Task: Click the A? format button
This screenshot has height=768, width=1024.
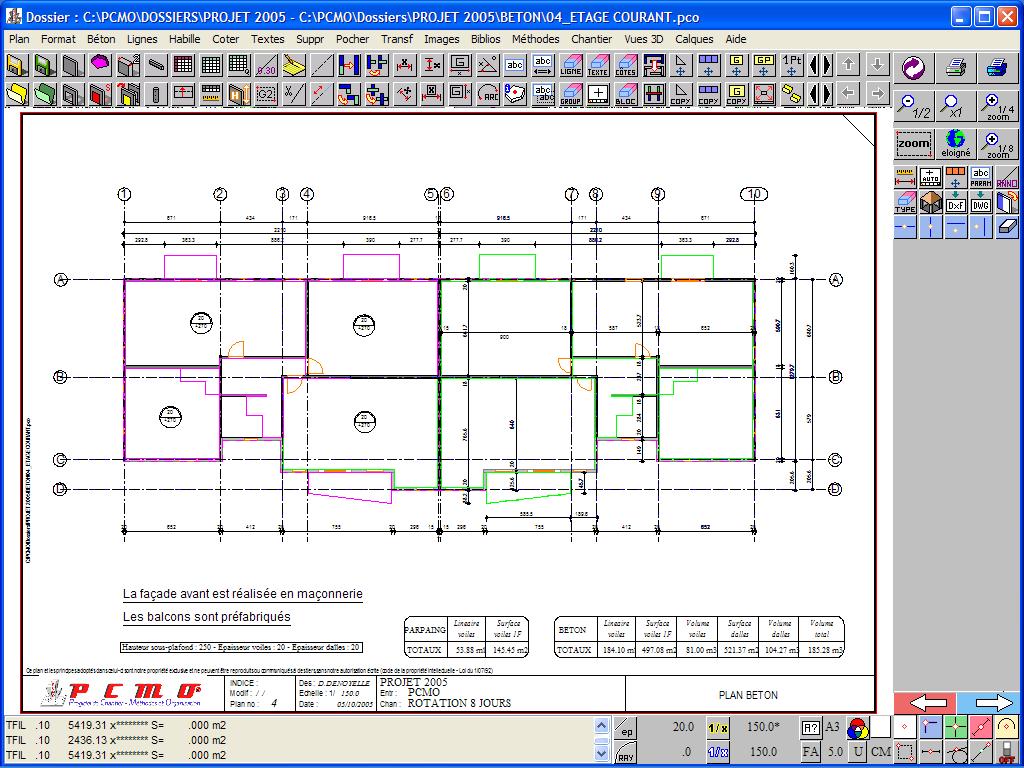Action: (810, 727)
